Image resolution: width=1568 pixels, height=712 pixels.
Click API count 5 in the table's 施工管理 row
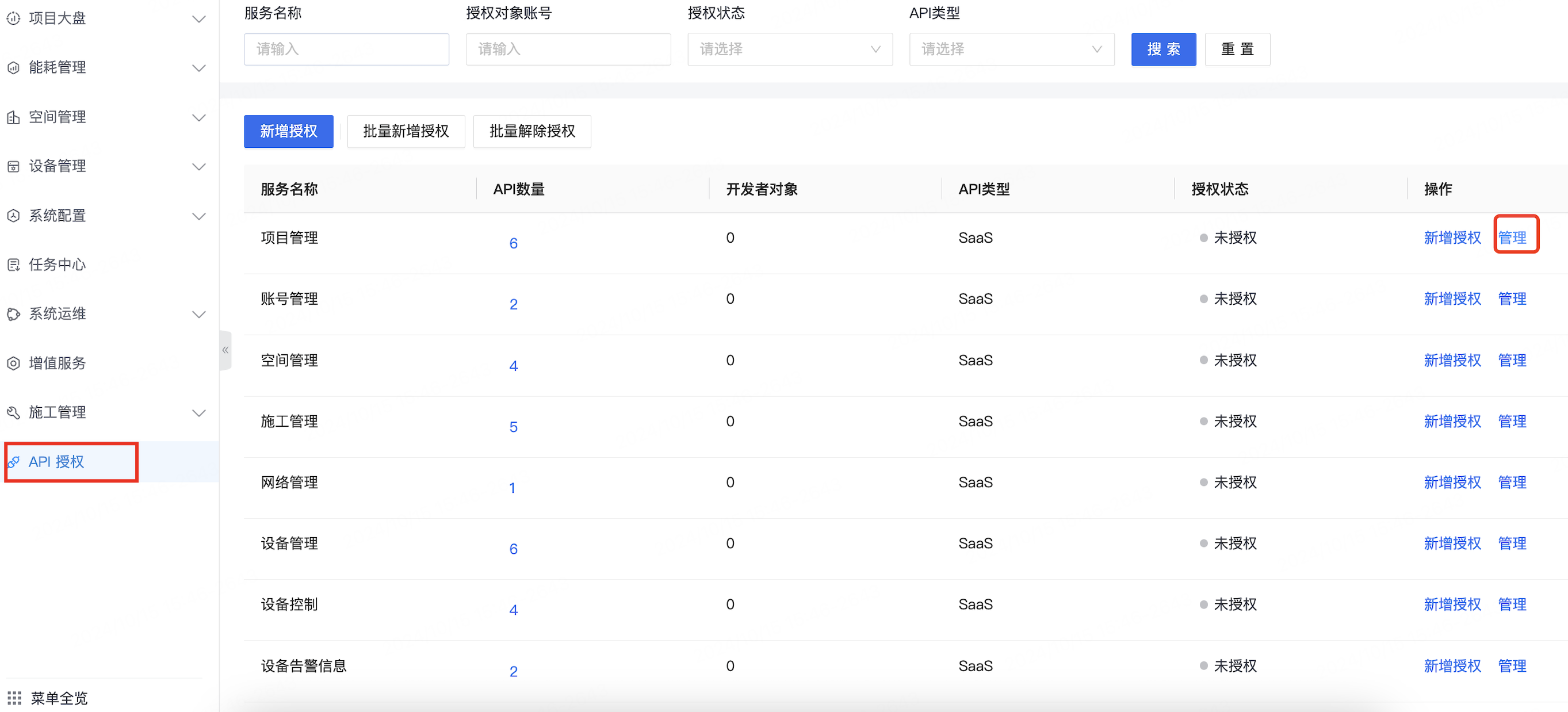click(x=513, y=427)
